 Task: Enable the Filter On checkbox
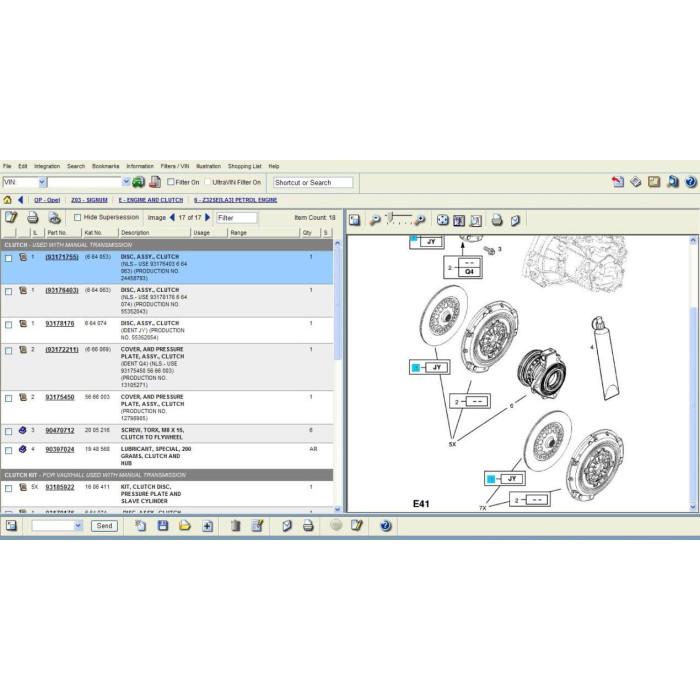tap(171, 182)
